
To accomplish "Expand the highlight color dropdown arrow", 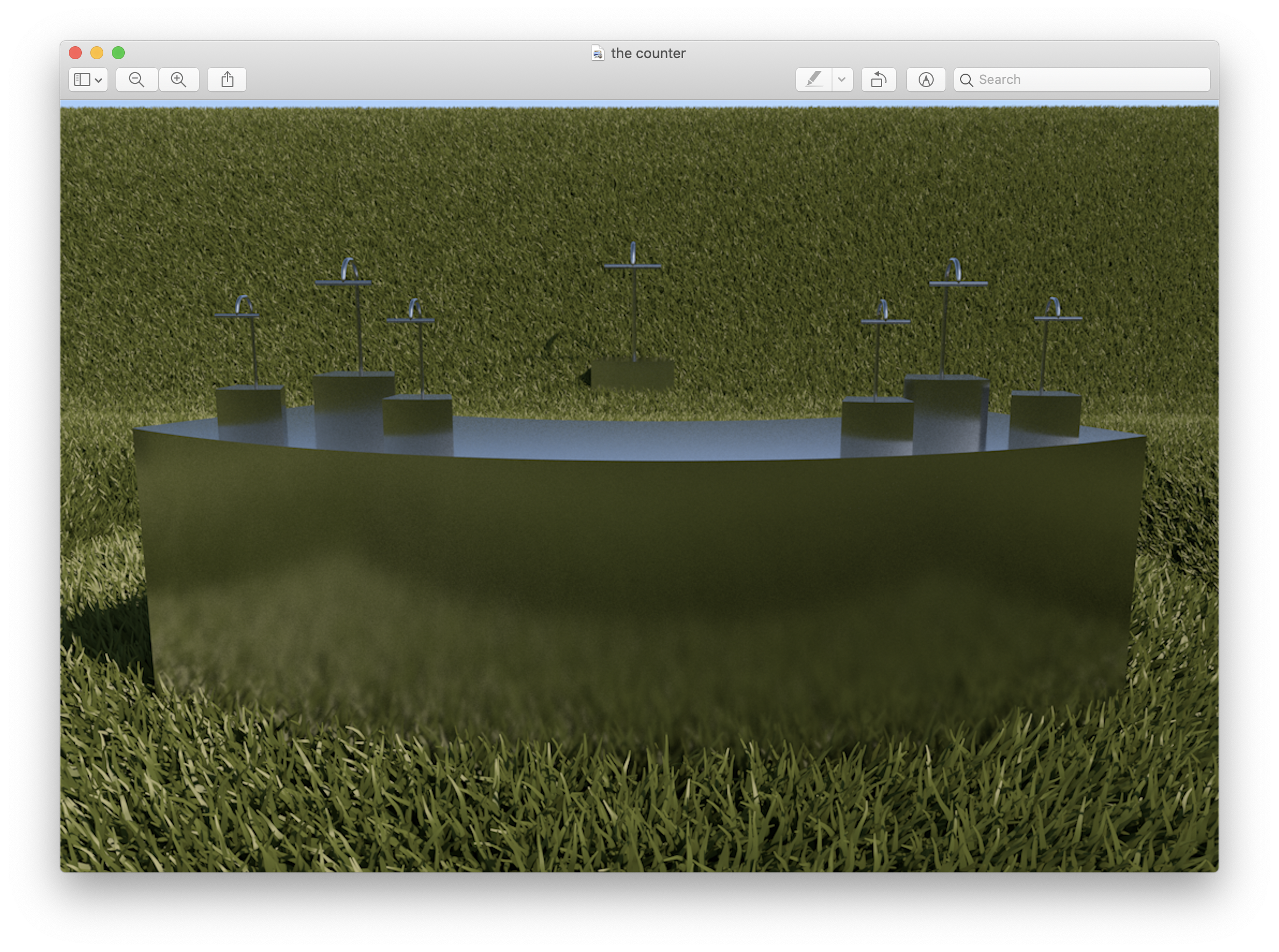I will coord(842,80).
